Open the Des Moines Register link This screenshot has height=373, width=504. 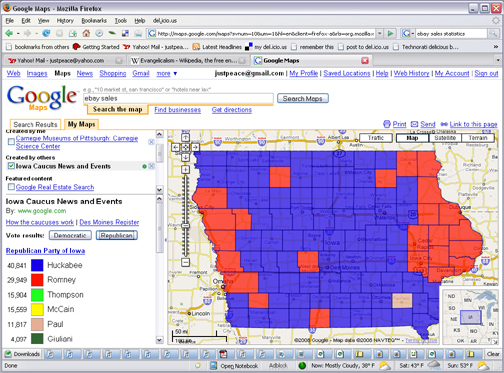point(109,222)
